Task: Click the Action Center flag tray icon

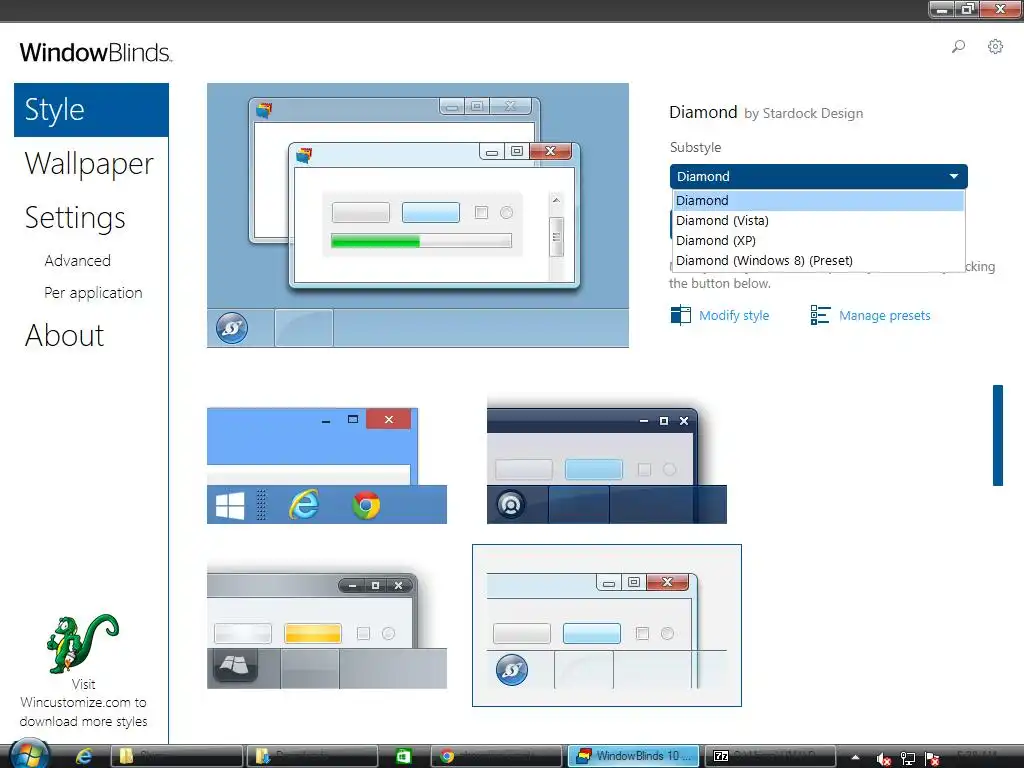Action: coord(932,759)
